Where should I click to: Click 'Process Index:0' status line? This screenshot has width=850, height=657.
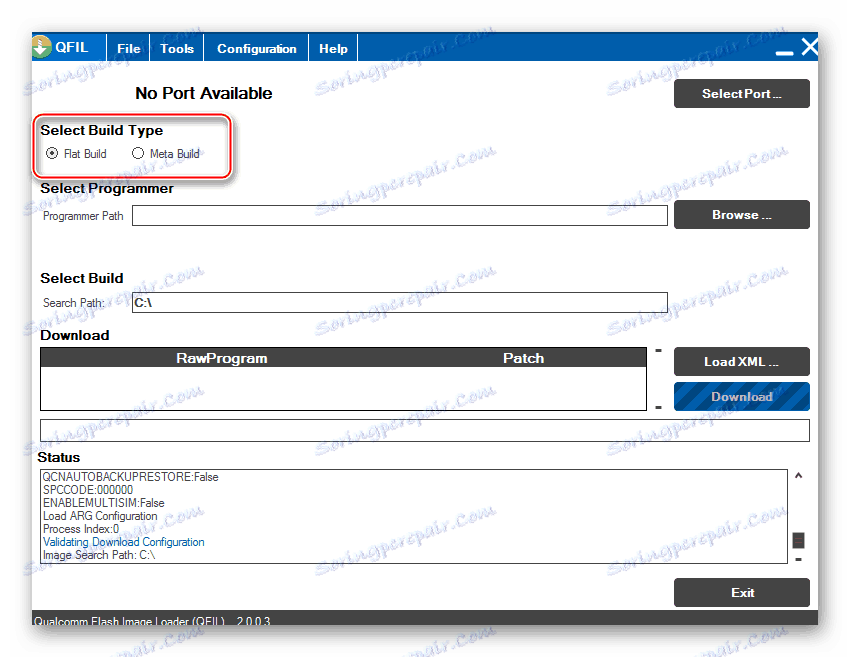coord(81,529)
